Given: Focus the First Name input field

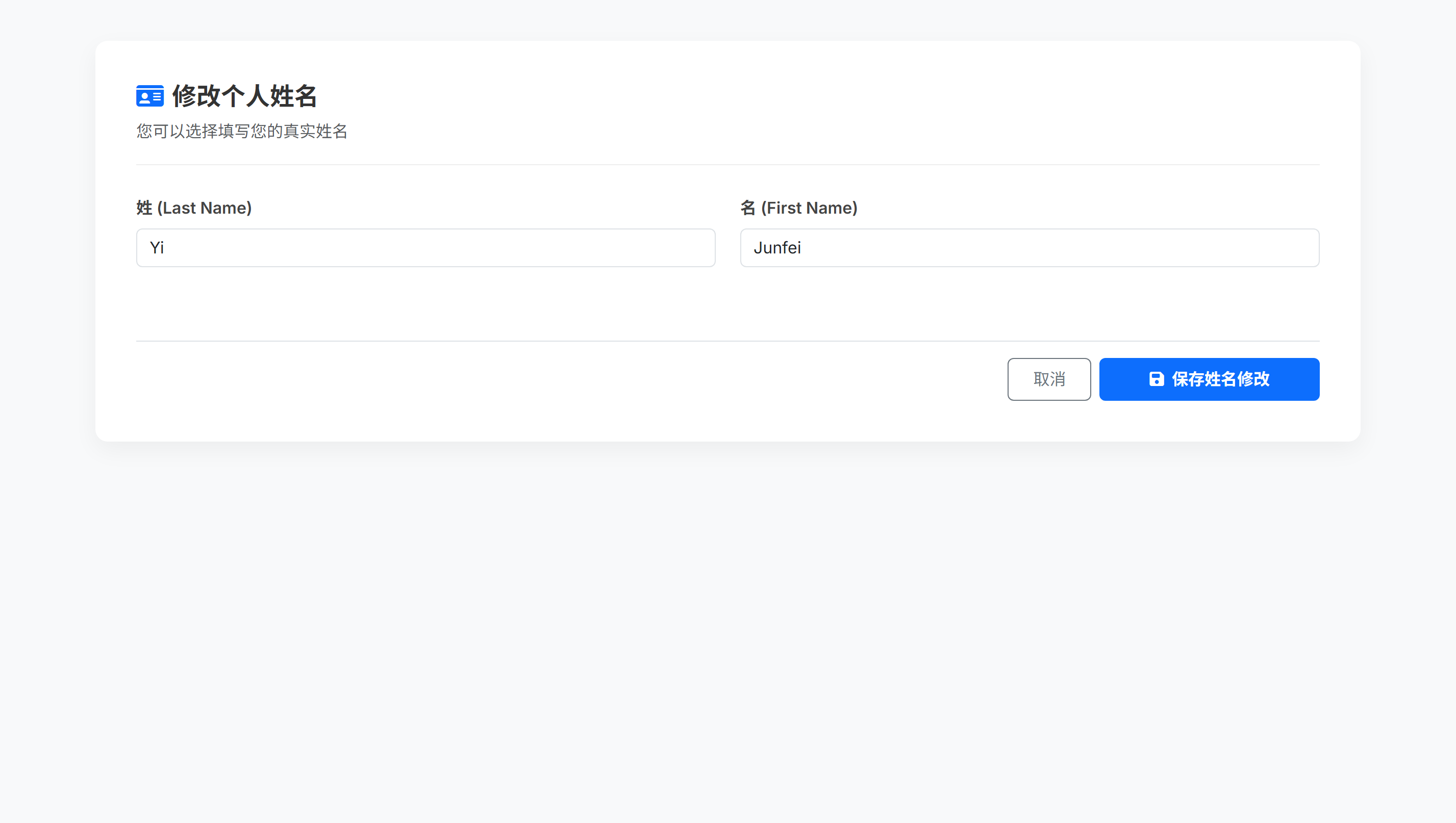Looking at the screenshot, I should tap(1029, 248).
